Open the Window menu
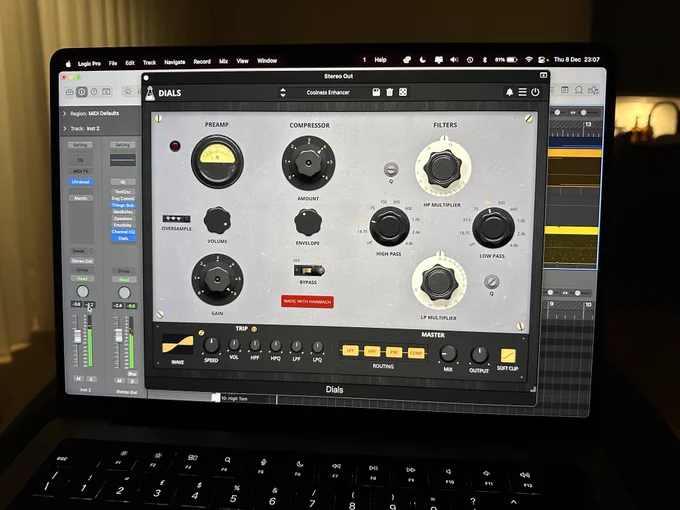This screenshot has height=510, width=680. point(267,61)
